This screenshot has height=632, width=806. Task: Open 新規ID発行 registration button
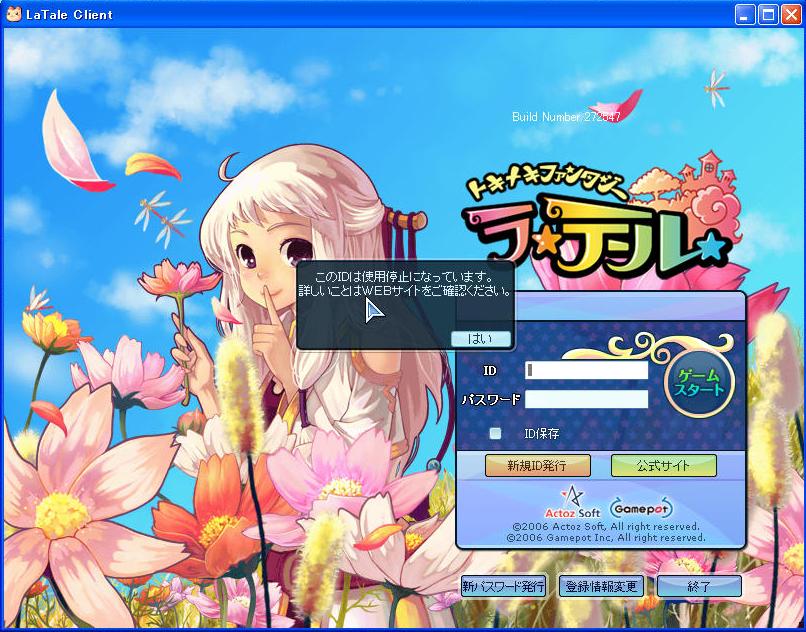click(538, 465)
